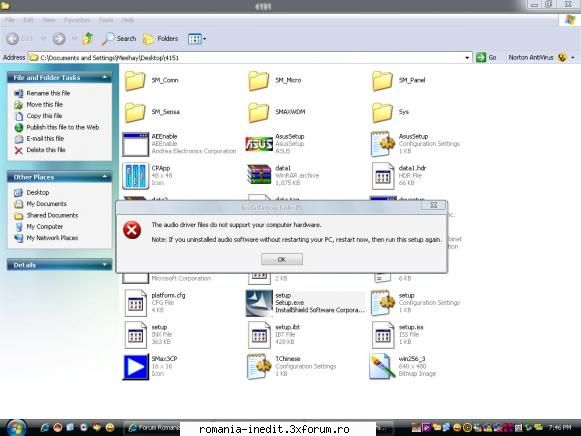Open the address bar dropdown arrow
This screenshot has height=436, width=581.
(x=467, y=57)
